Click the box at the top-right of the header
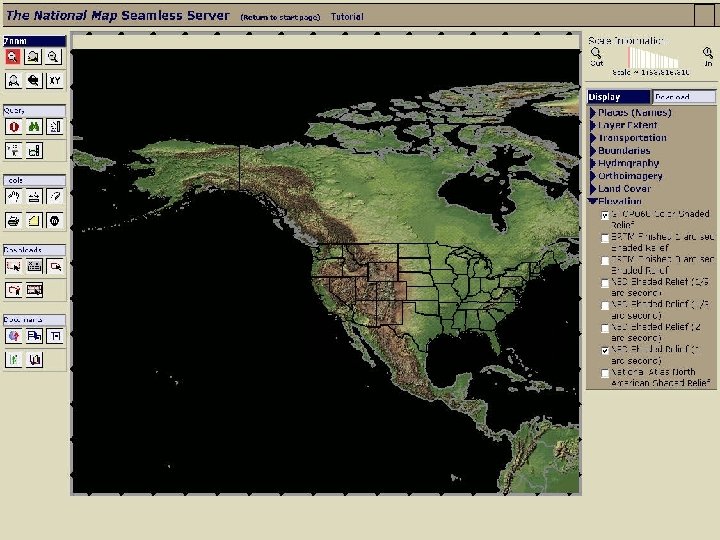The width and height of the screenshot is (720, 540). click(x=704, y=15)
